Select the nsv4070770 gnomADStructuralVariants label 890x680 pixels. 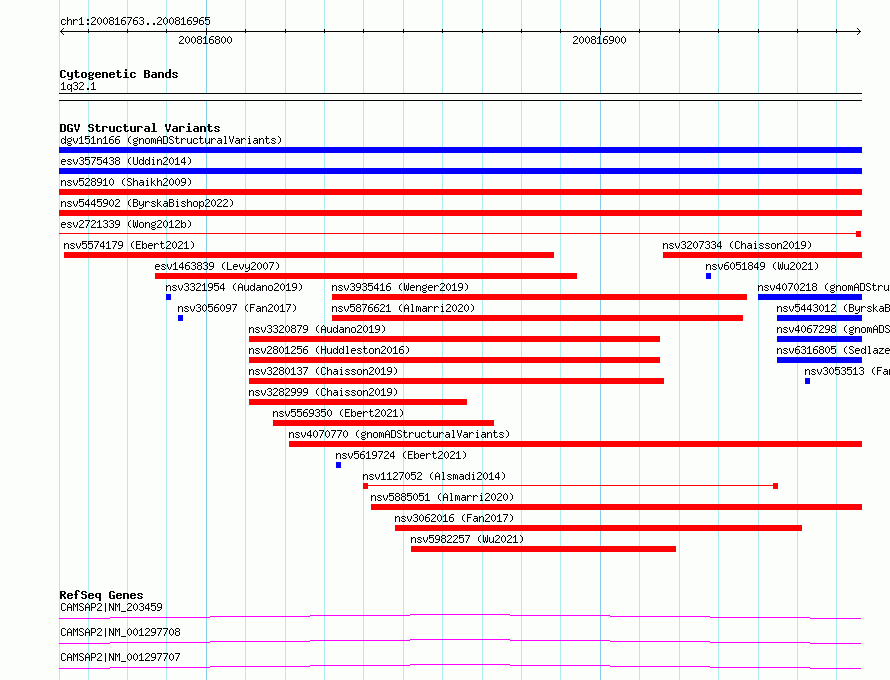(x=399, y=434)
